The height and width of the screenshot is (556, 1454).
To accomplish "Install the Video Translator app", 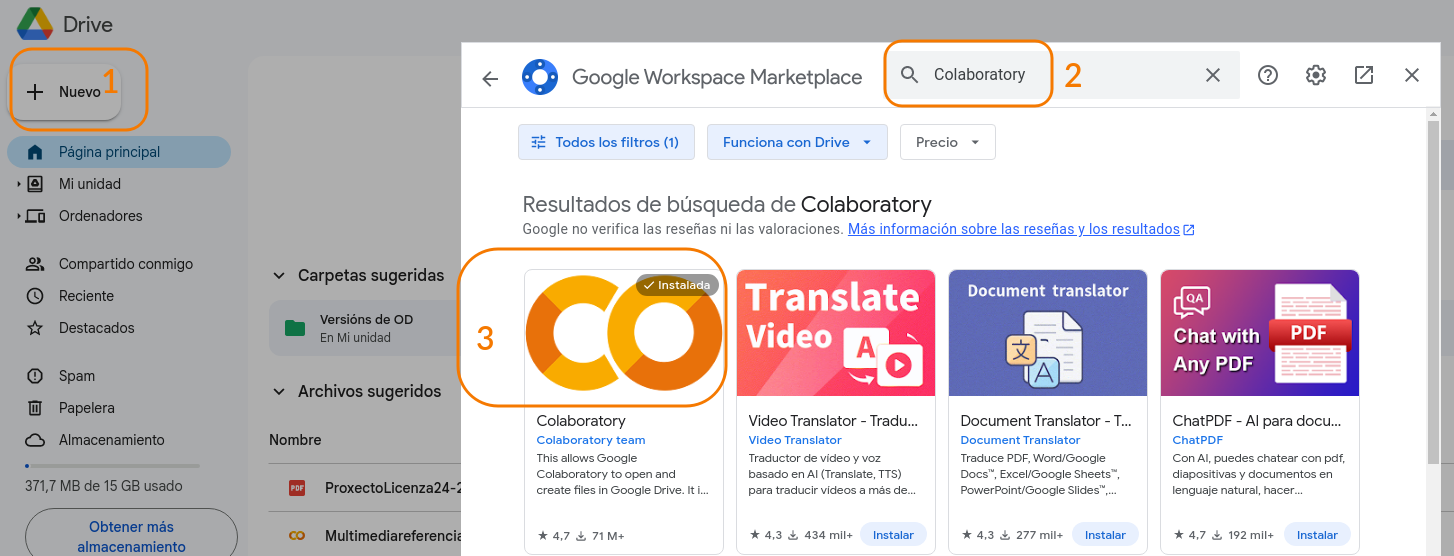I will pyautogui.click(x=893, y=535).
